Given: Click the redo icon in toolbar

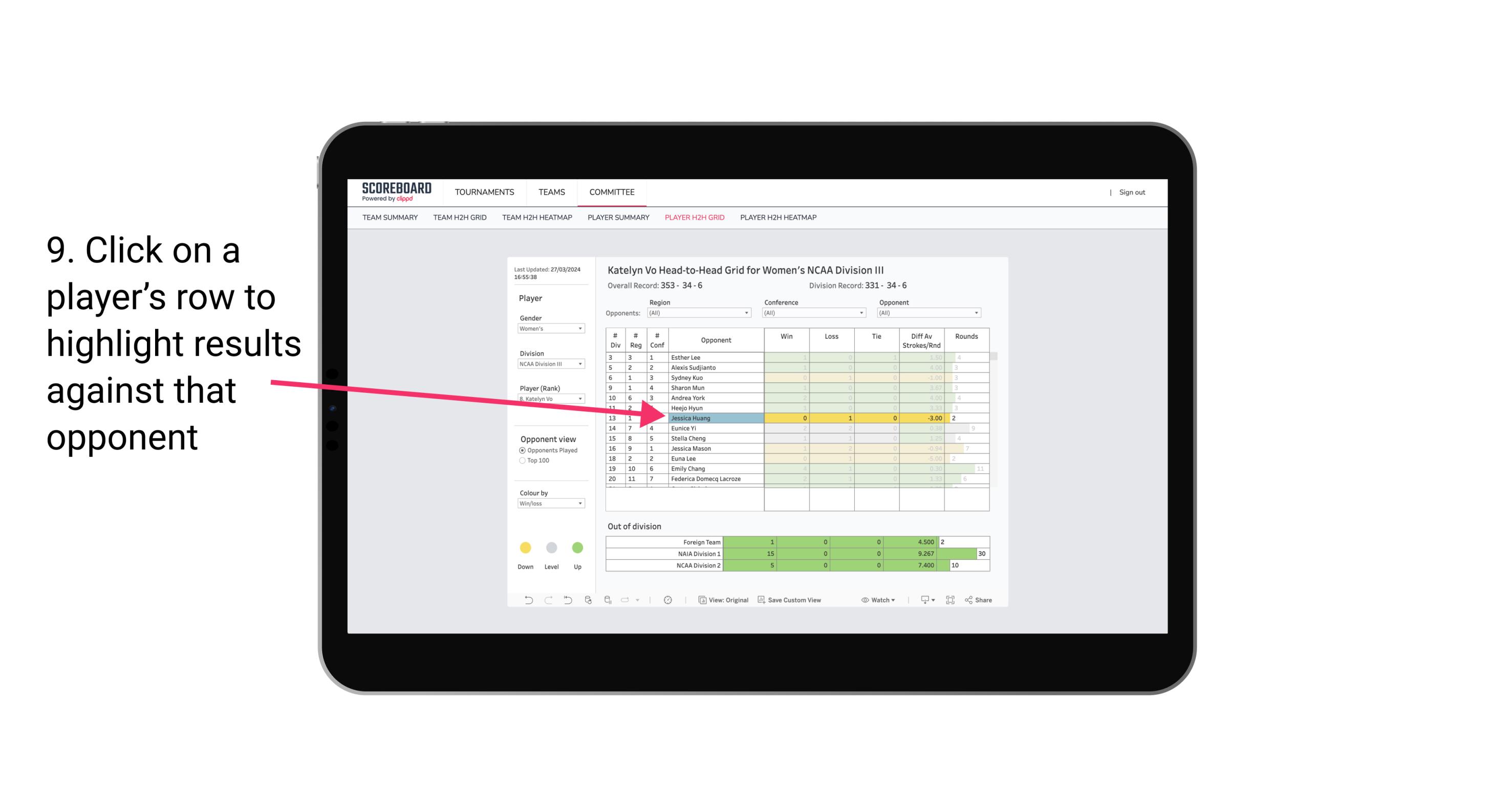Looking at the screenshot, I should click(x=547, y=601).
